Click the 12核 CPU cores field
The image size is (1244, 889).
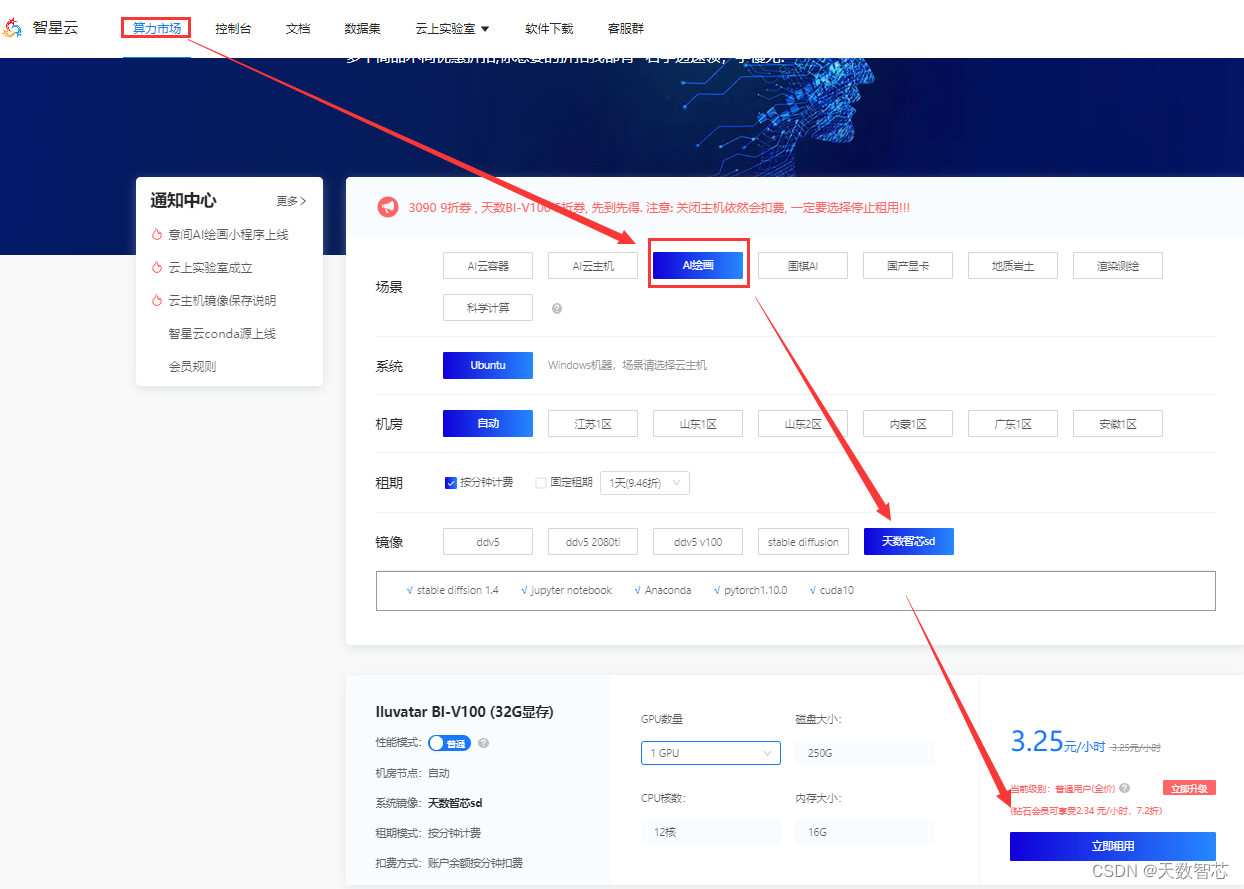[711, 832]
